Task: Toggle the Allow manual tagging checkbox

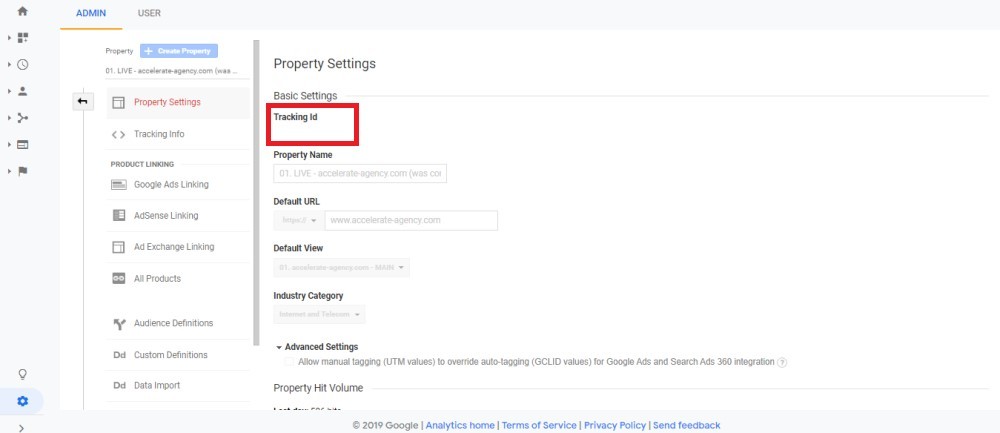Action: (290, 362)
